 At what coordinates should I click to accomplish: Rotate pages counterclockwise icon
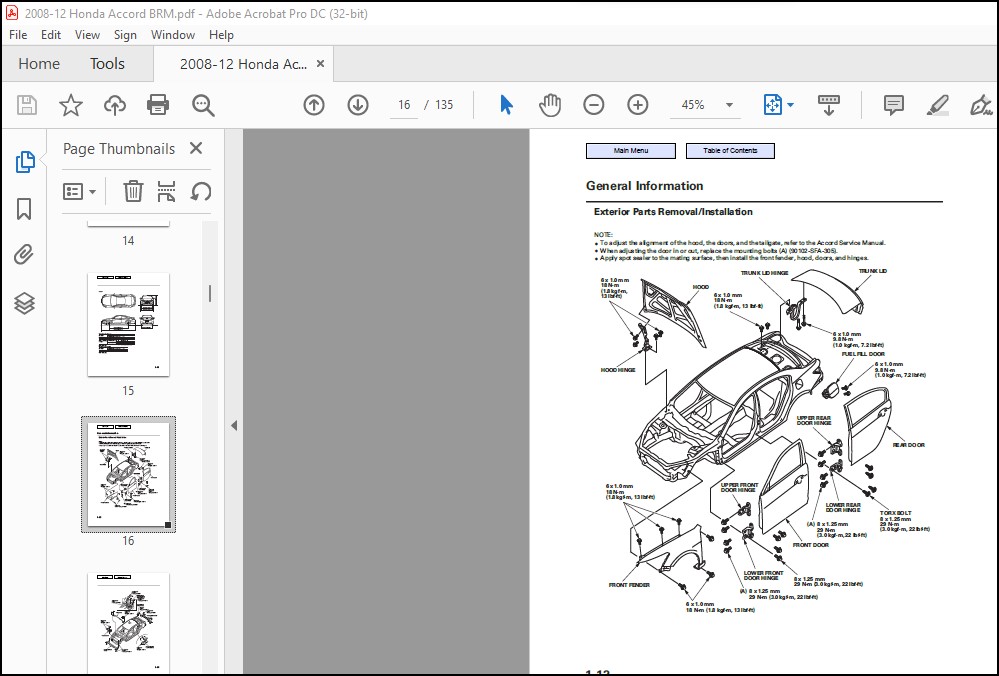(x=201, y=191)
